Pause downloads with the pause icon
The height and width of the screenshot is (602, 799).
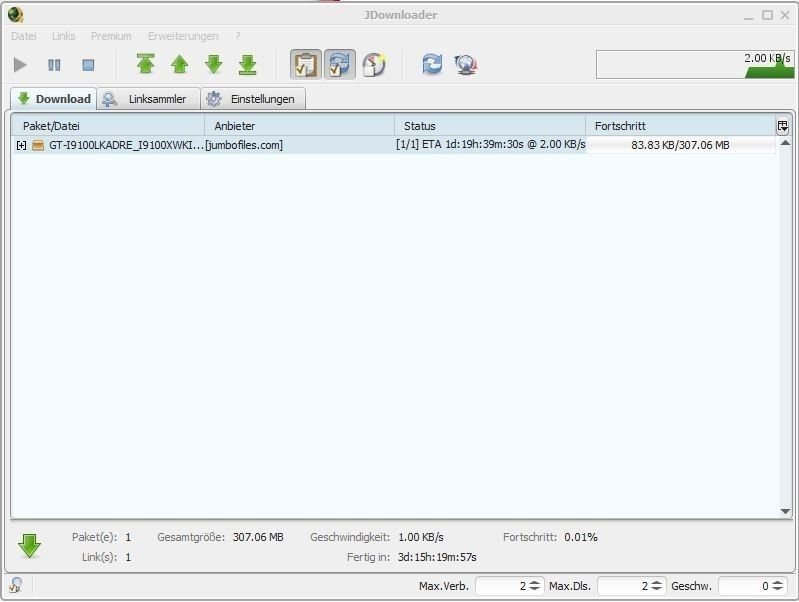point(54,65)
